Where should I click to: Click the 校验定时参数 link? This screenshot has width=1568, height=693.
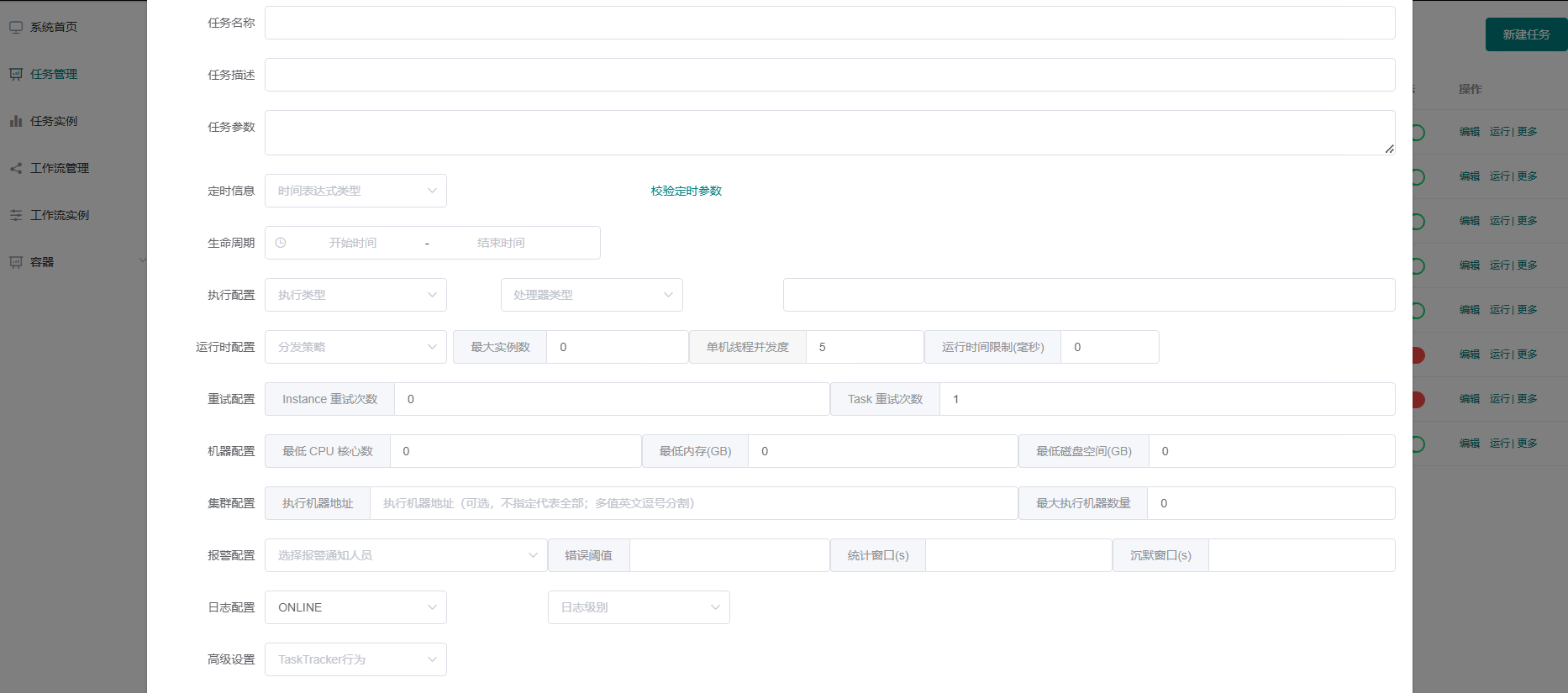tap(686, 191)
